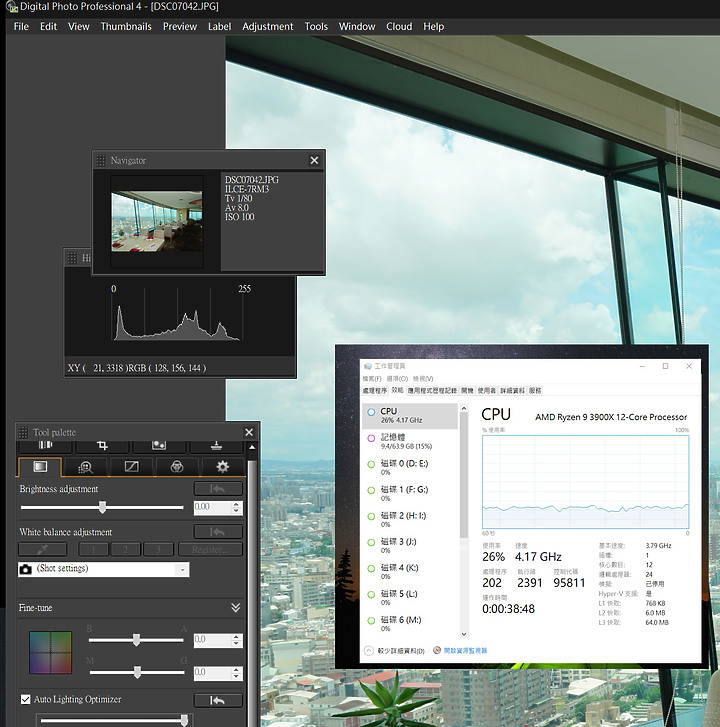Viewport: 720px width, 727px height.
Task: Select Disk 1 (F: G:) in Task Manager
Action: click(x=409, y=493)
